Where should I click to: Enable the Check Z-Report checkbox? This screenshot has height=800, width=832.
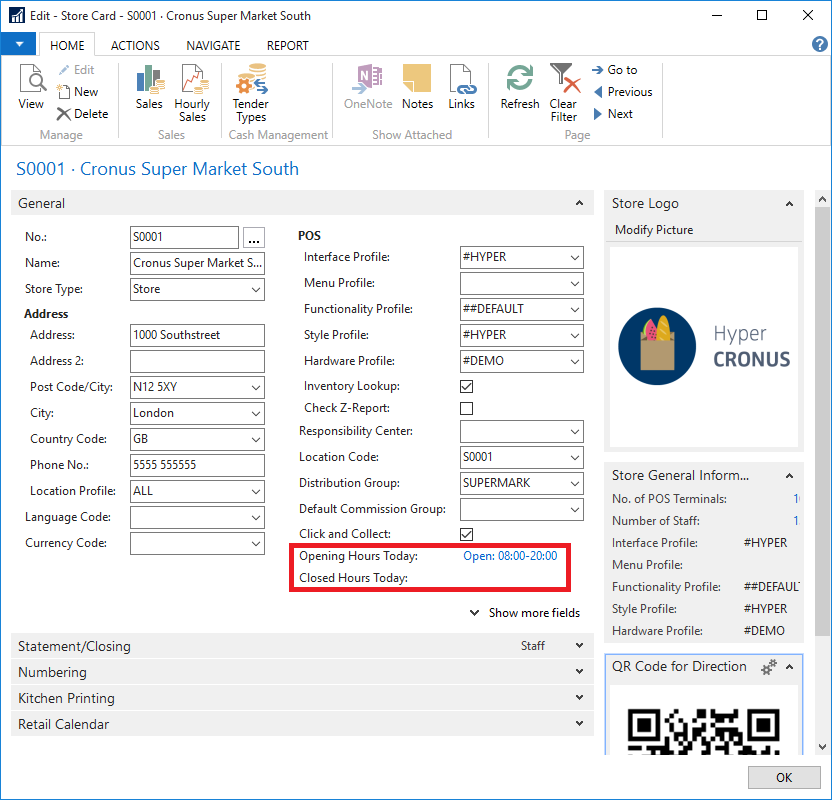tap(466, 408)
